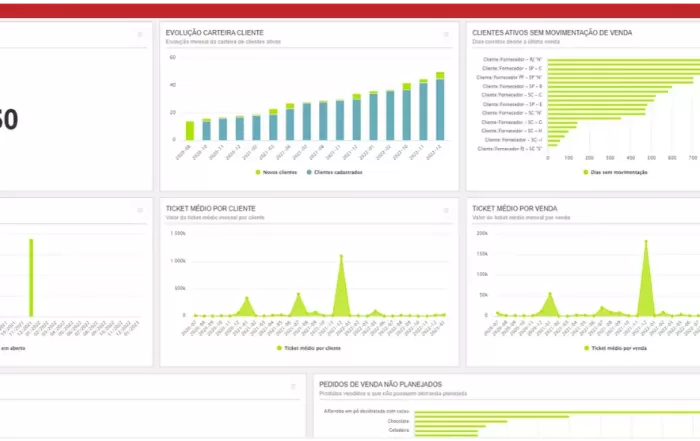The height and width of the screenshot is (441, 700).
Task: Open options menu icon of top-left panel
Action: pos(140,35)
